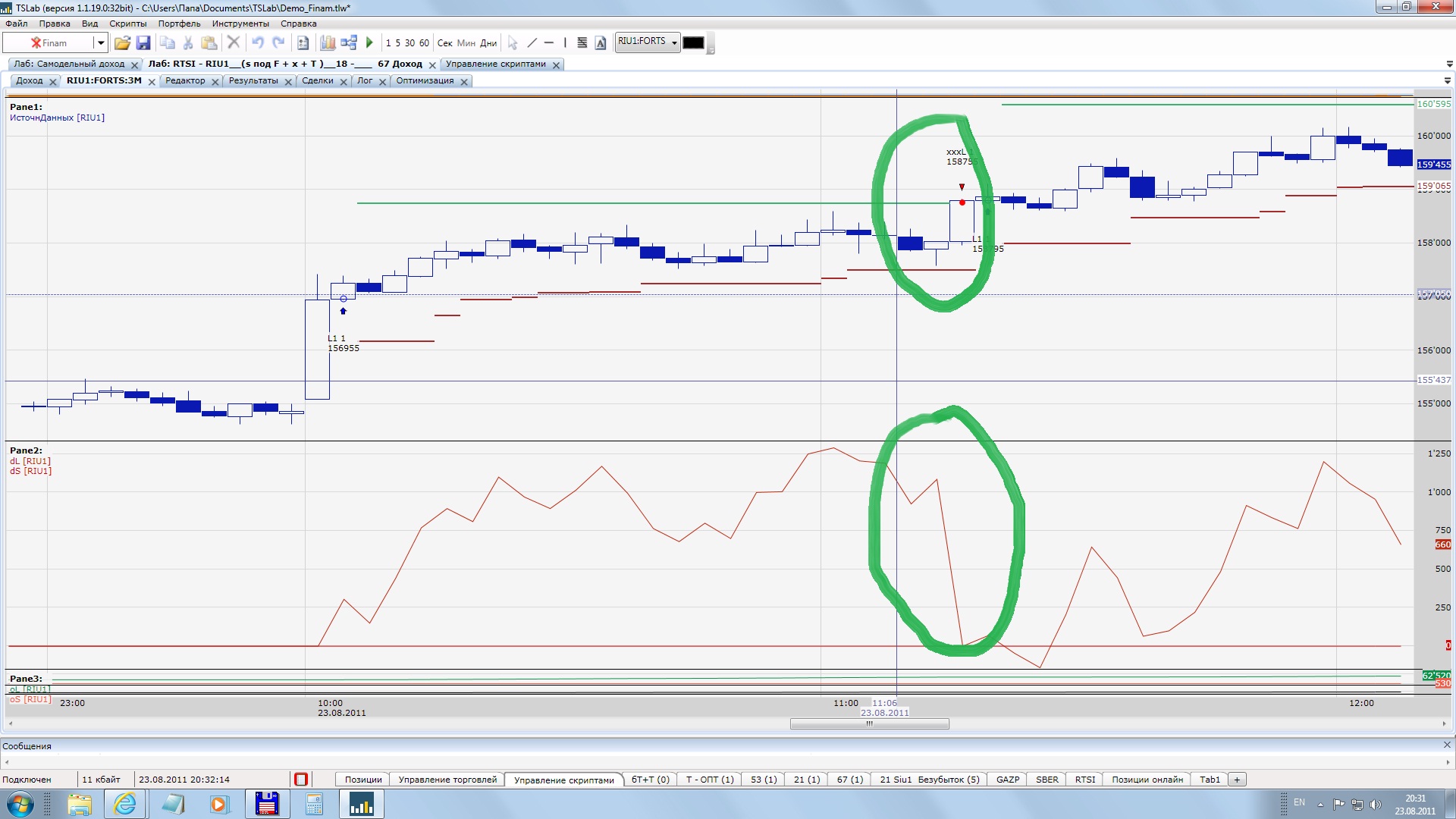Open the Скрипты menu
The height and width of the screenshot is (819, 1456).
[127, 24]
